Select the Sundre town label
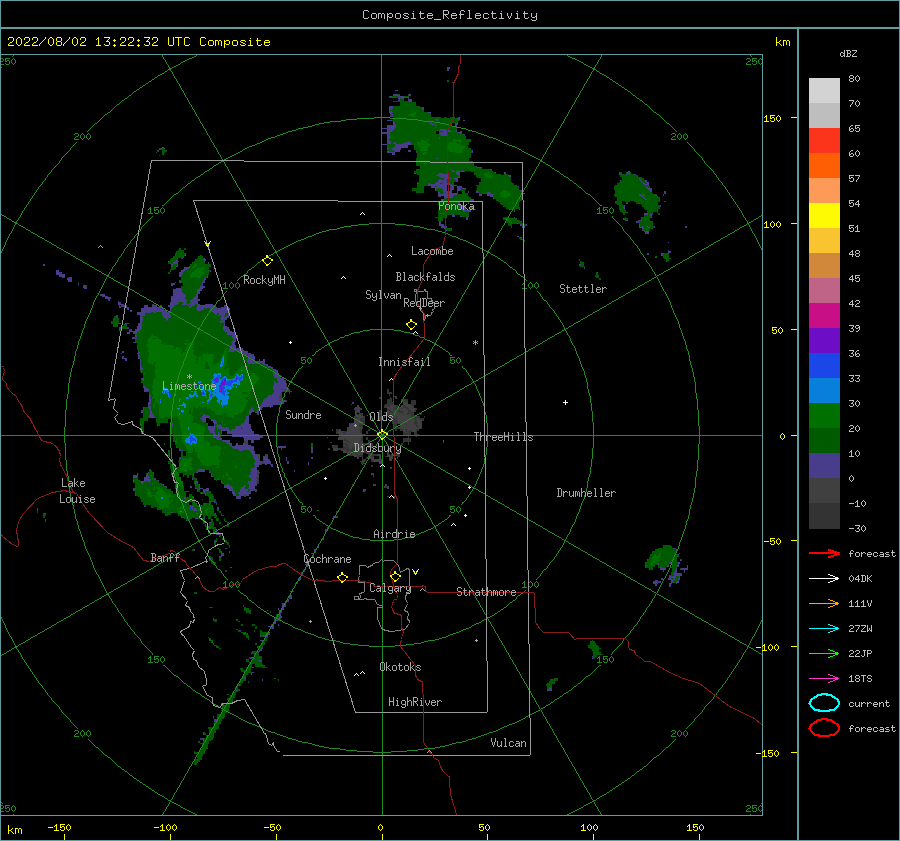Image resolution: width=900 pixels, height=841 pixels. click(303, 415)
